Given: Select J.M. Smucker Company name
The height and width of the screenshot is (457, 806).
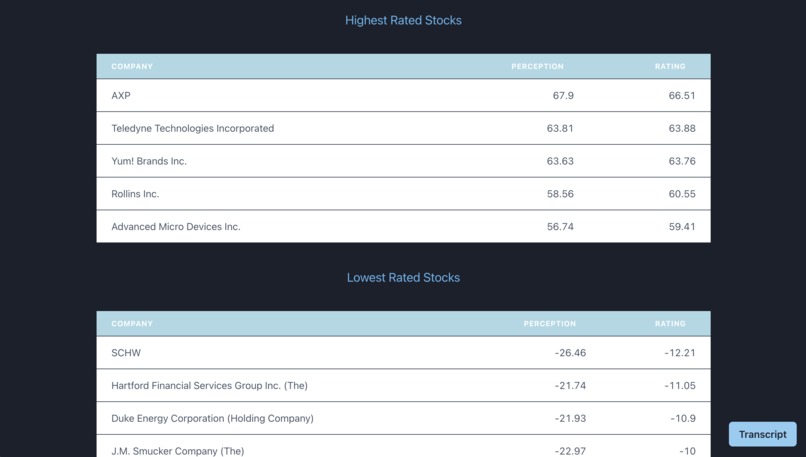Looking at the screenshot, I should pos(177,451).
